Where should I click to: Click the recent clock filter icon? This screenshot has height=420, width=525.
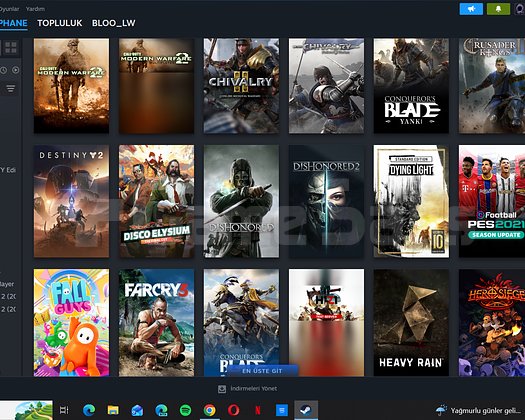tap(3, 70)
